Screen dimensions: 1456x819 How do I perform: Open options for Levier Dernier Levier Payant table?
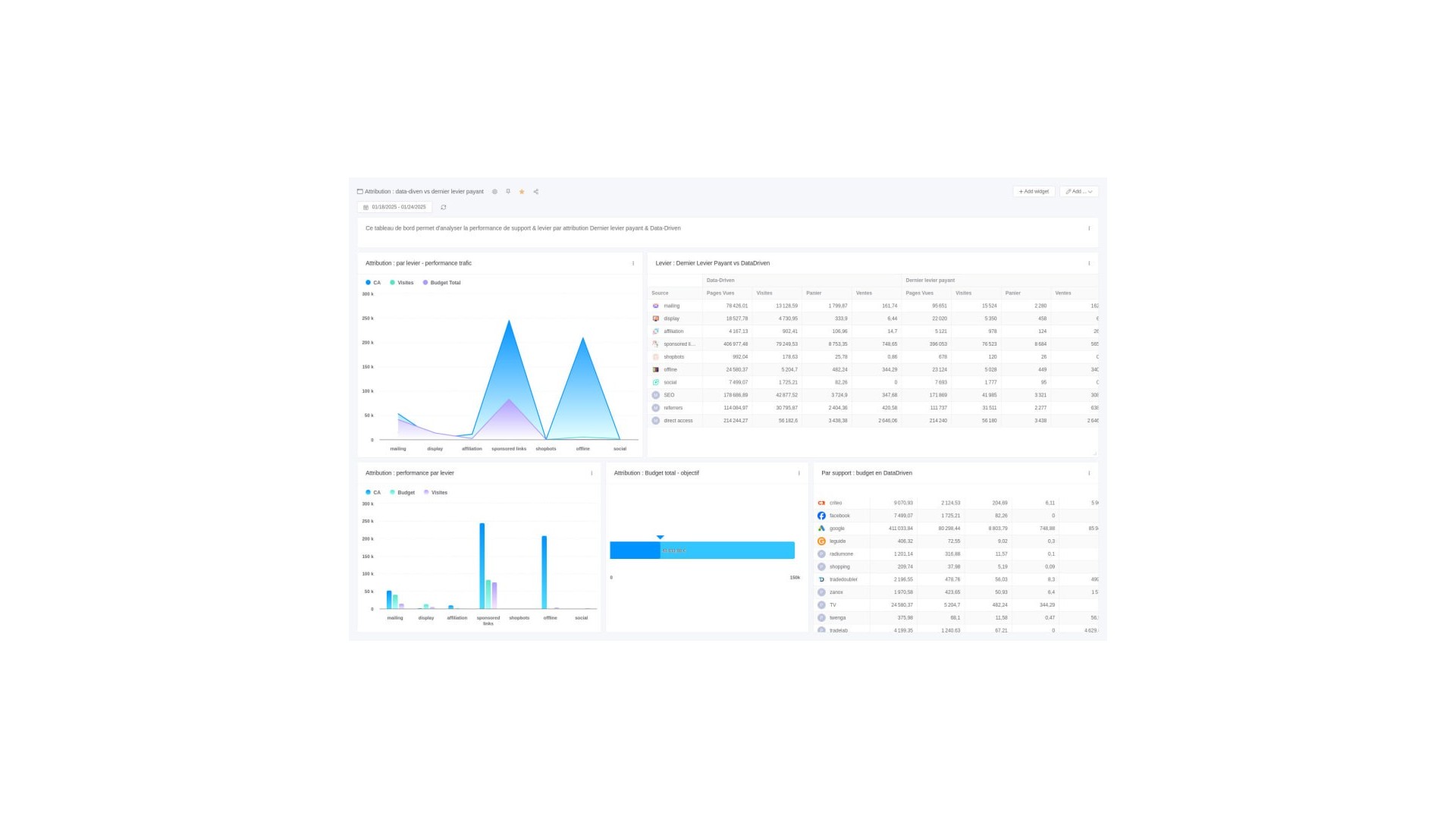coord(1089,264)
